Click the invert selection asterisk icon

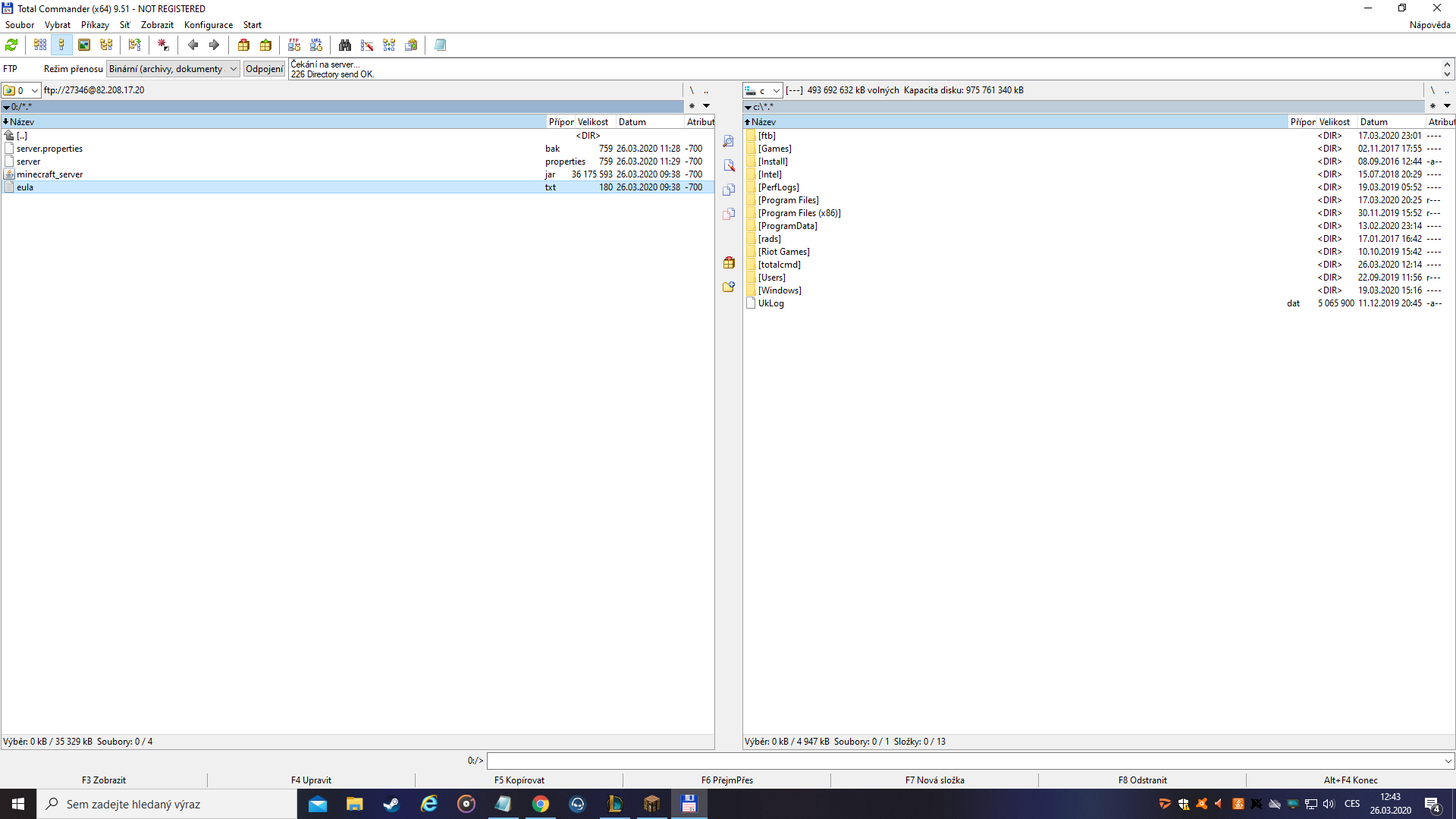[163, 45]
